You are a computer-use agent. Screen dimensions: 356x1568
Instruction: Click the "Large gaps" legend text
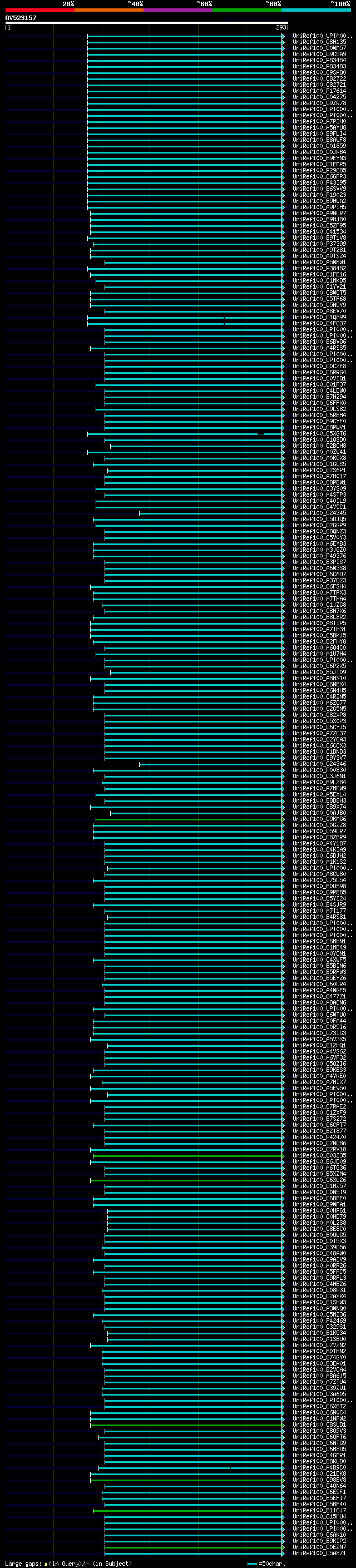point(23,1564)
